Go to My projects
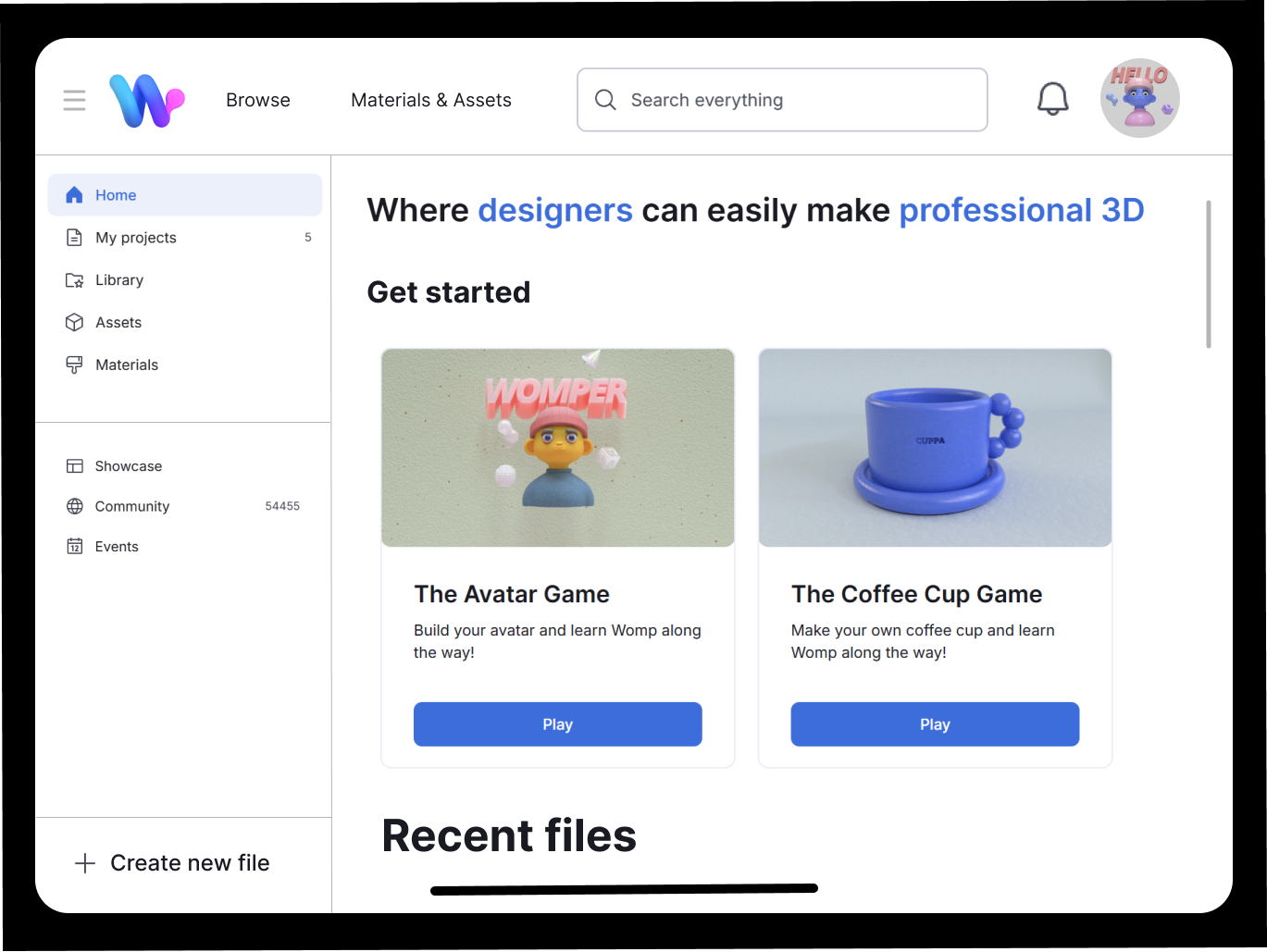This screenshot has height=952, width=1267. click(x=136, y=238)
